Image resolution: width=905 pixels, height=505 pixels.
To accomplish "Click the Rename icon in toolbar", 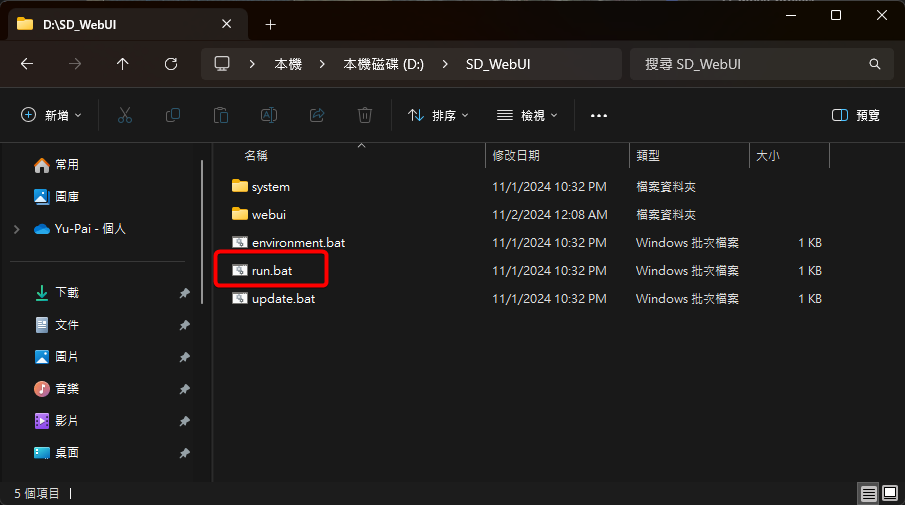I will 269,115.
